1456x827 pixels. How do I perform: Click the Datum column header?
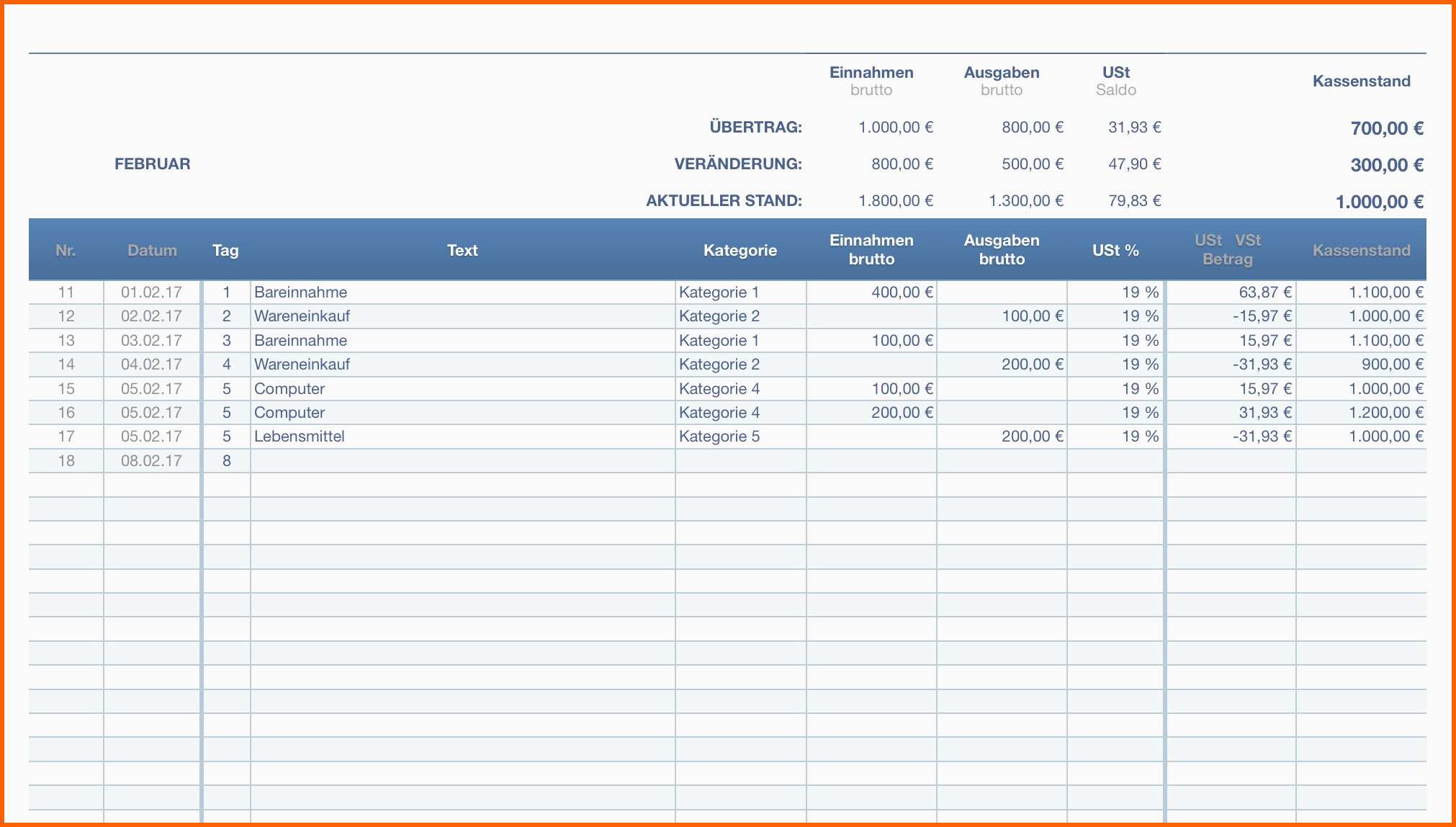[x=152, y=250]
